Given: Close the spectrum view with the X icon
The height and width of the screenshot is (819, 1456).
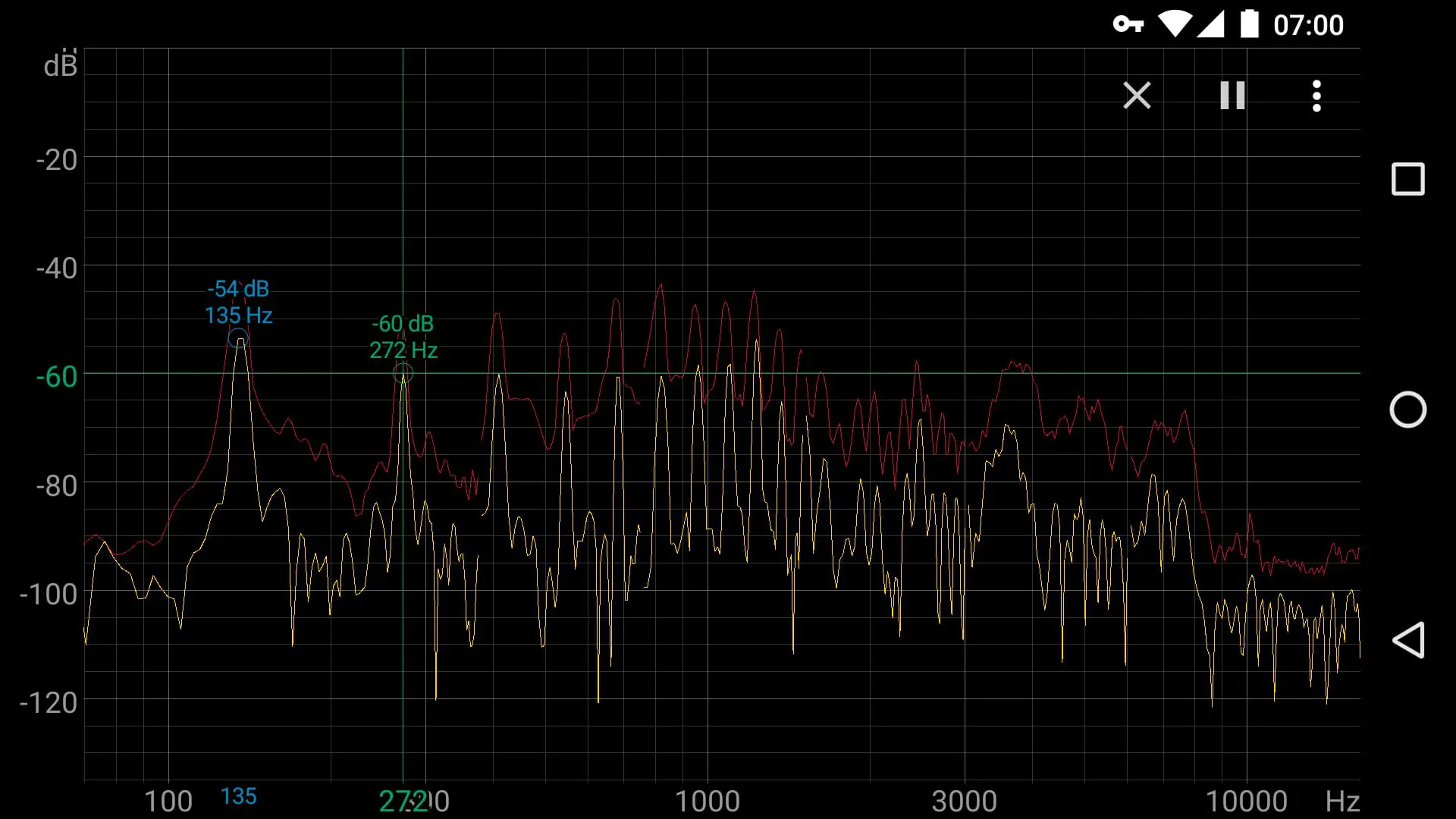Looking at the screenshot, I should click(1137, 96).
